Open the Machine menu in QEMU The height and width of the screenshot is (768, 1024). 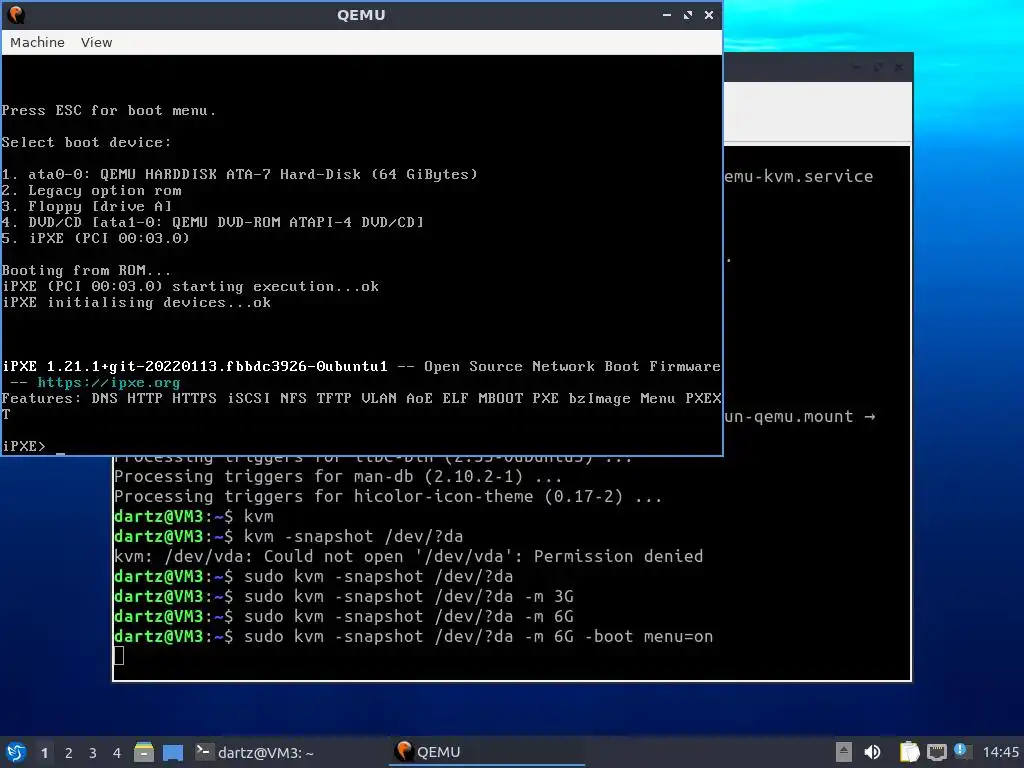coord(37,42)
